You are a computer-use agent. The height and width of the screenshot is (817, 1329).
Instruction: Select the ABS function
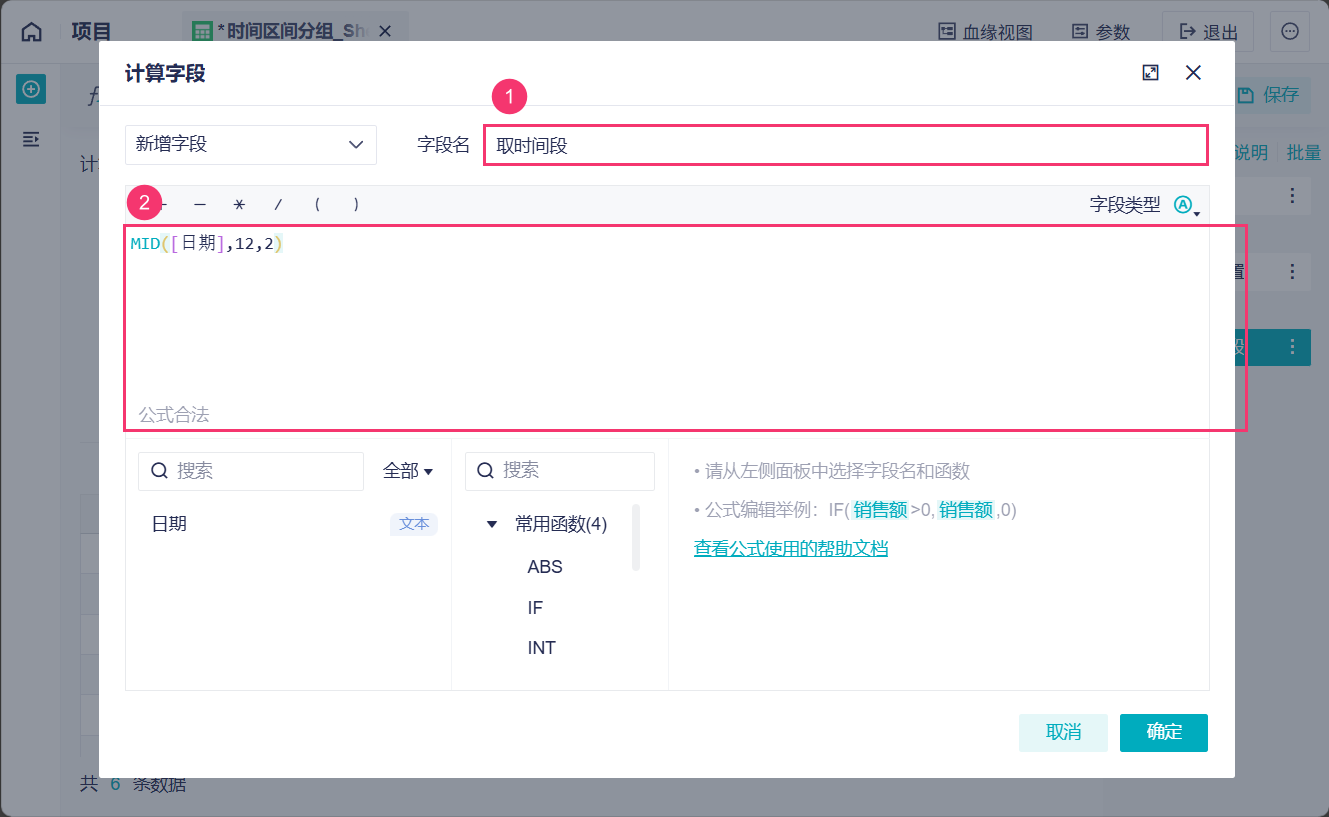tap(545, 567)
